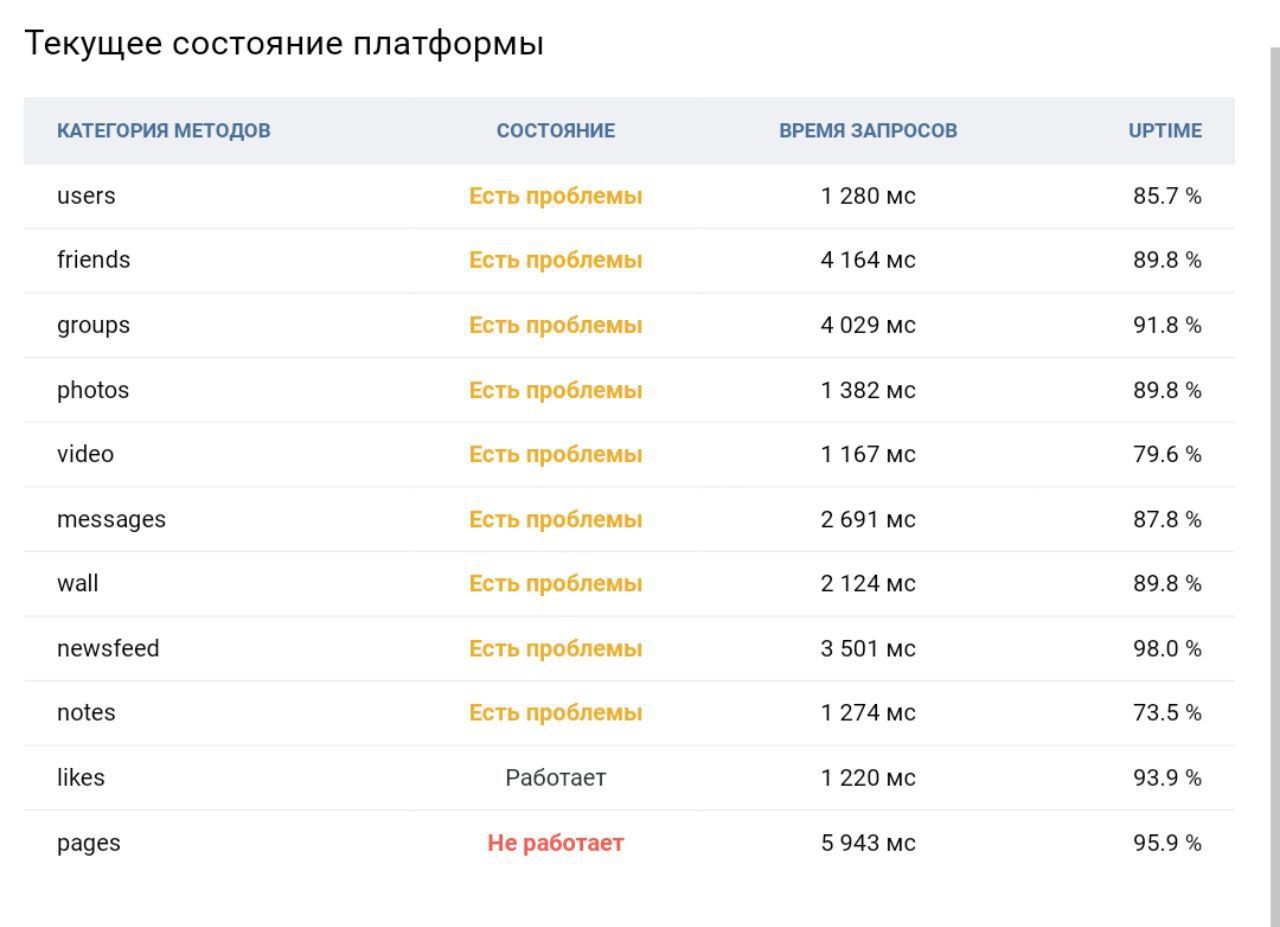Open the notes category
Screen dimensions: 1280x927
[86, 713]
